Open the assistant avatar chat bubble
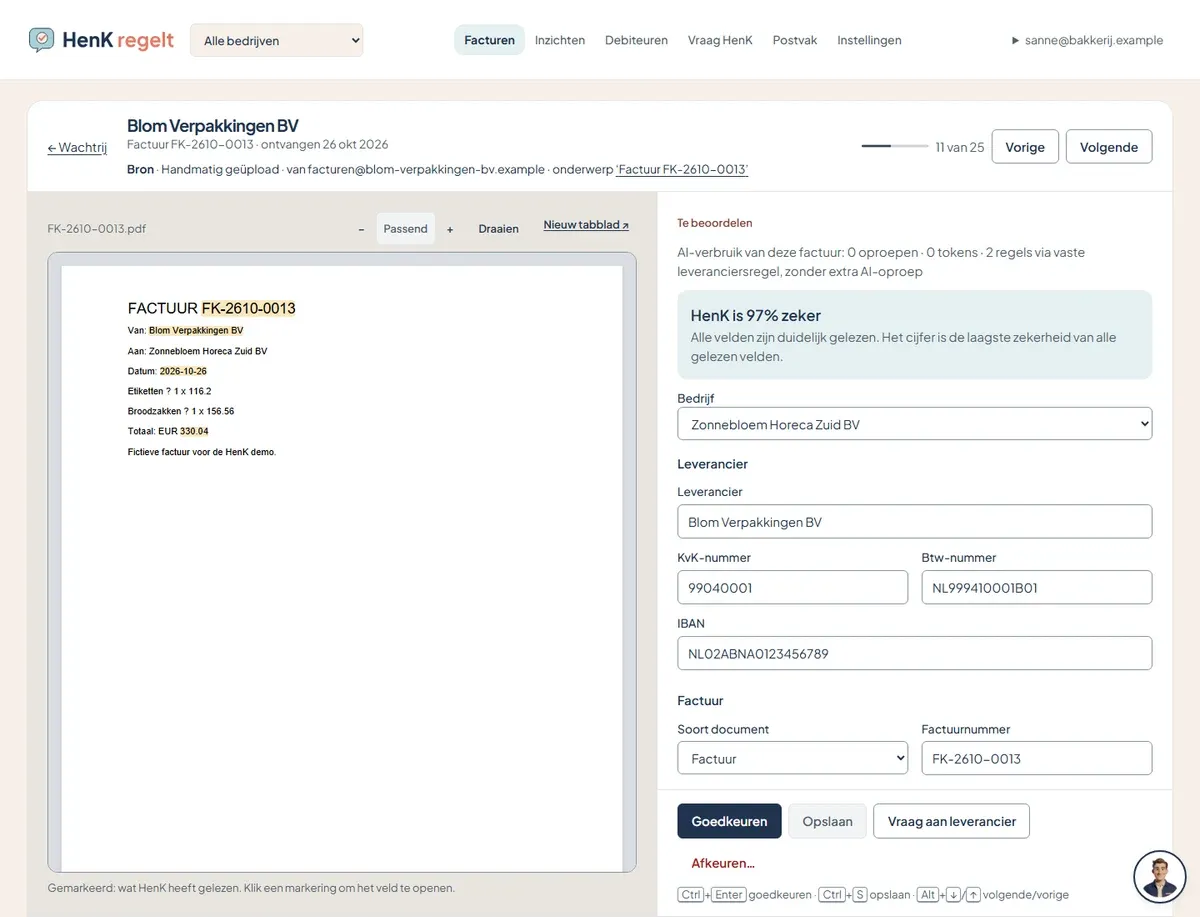The image size is (1200, 917). (x=1159, y=876)
